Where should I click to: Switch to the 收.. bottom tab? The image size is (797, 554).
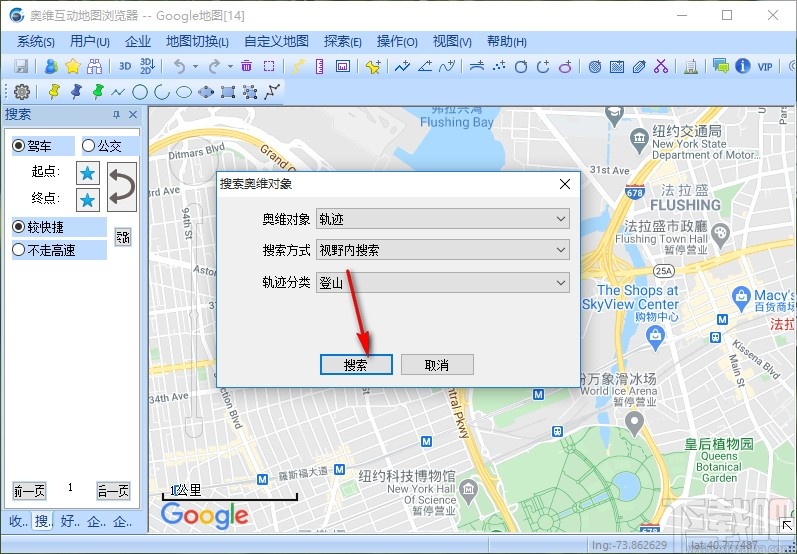[x=18, y=521]
